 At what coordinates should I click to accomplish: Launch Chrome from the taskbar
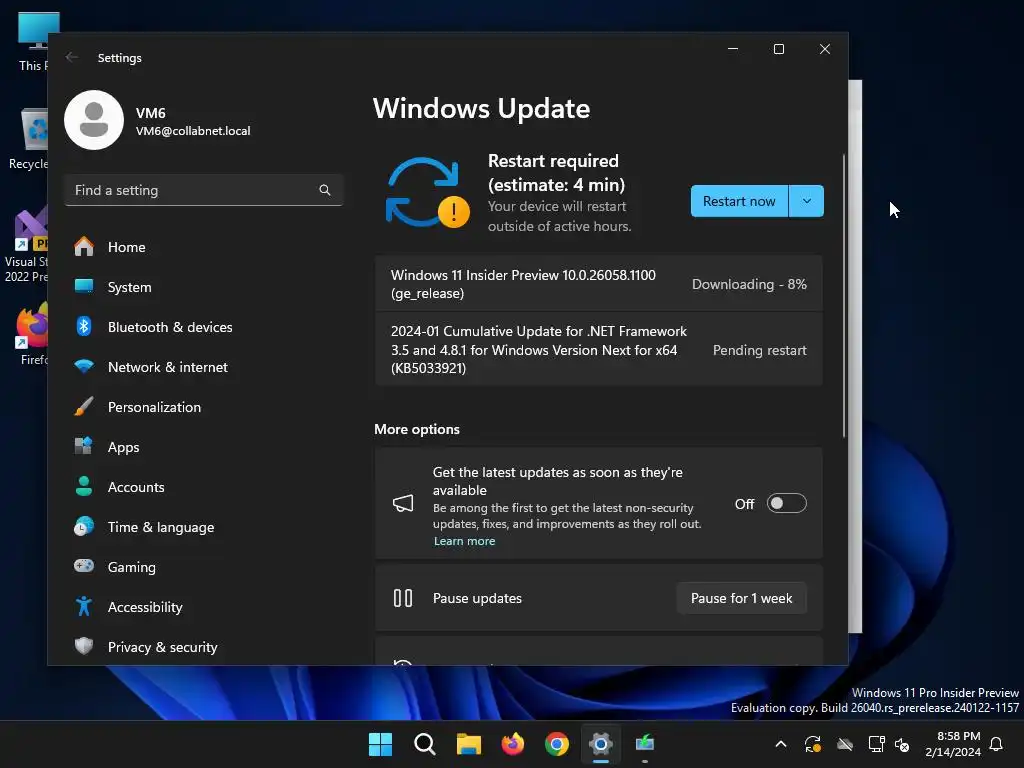(x=557, y=744)
